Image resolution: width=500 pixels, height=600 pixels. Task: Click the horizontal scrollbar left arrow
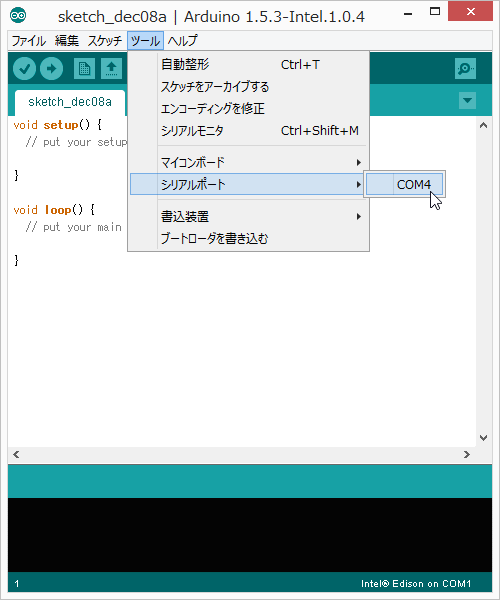16,455
